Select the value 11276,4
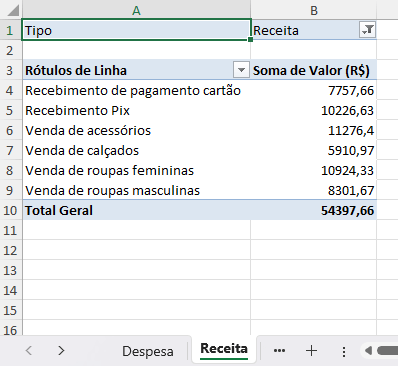 (314, 130)
